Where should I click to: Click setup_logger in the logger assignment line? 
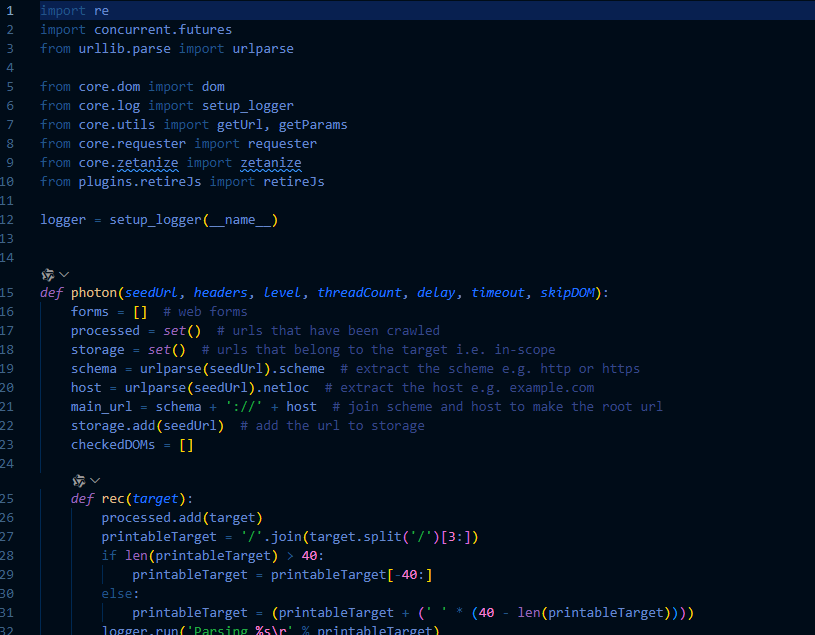(155, 220)
